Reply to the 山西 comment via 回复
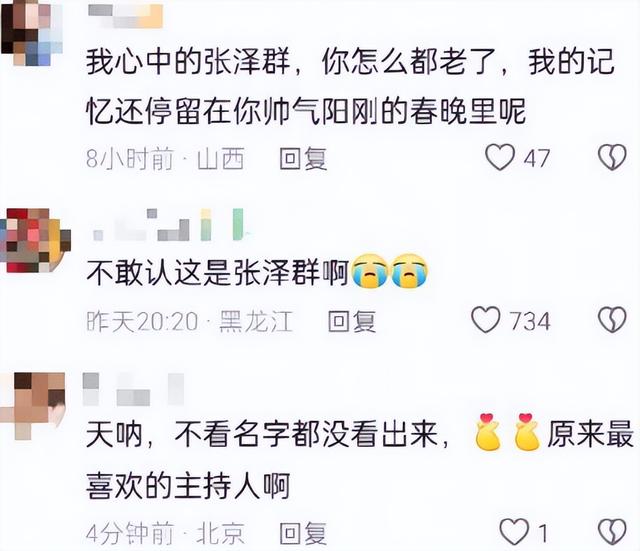The width and height of the screenshot is (640, 551). [303, 158]
